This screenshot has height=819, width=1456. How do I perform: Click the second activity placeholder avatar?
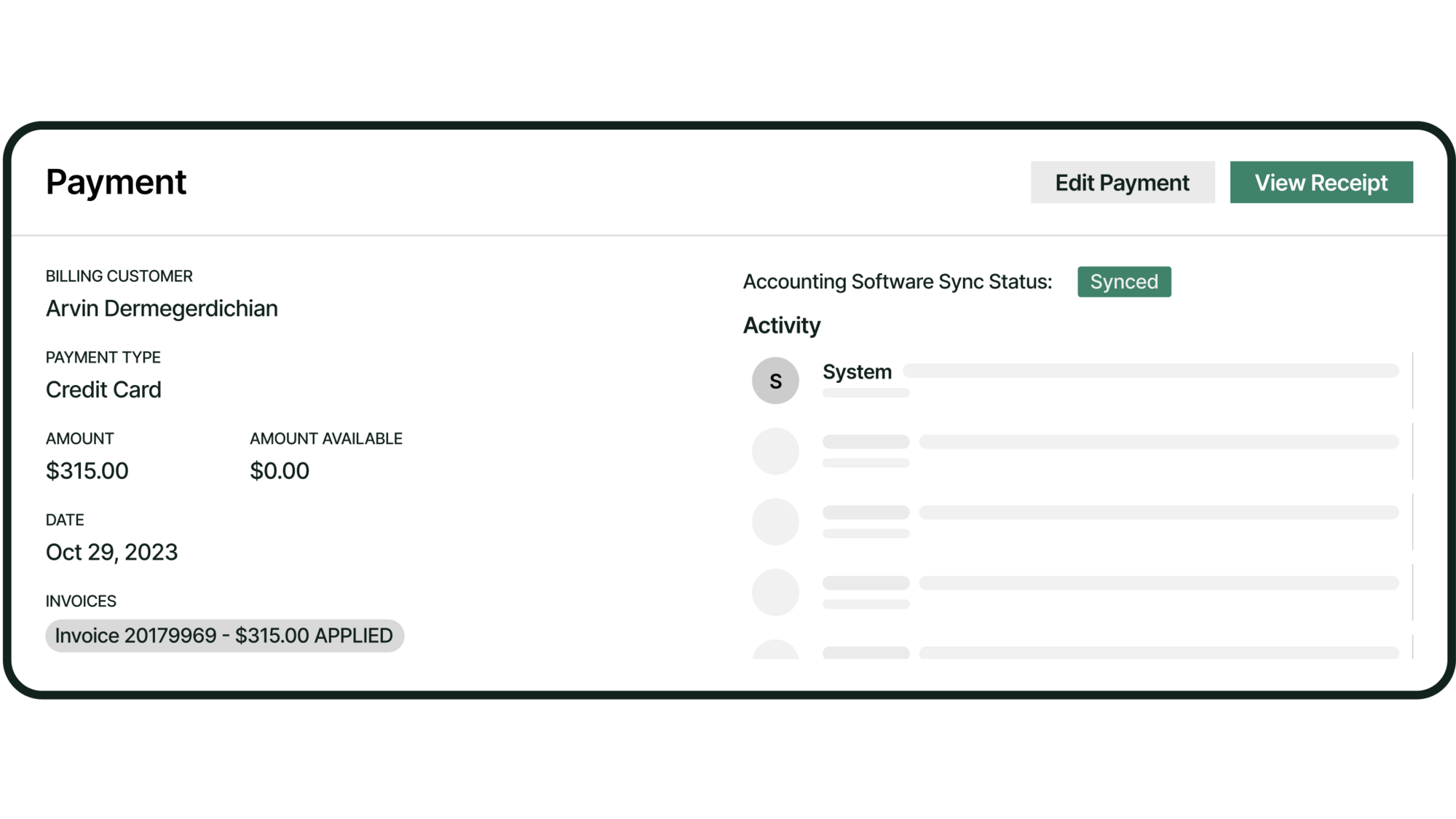pos(775,451)
